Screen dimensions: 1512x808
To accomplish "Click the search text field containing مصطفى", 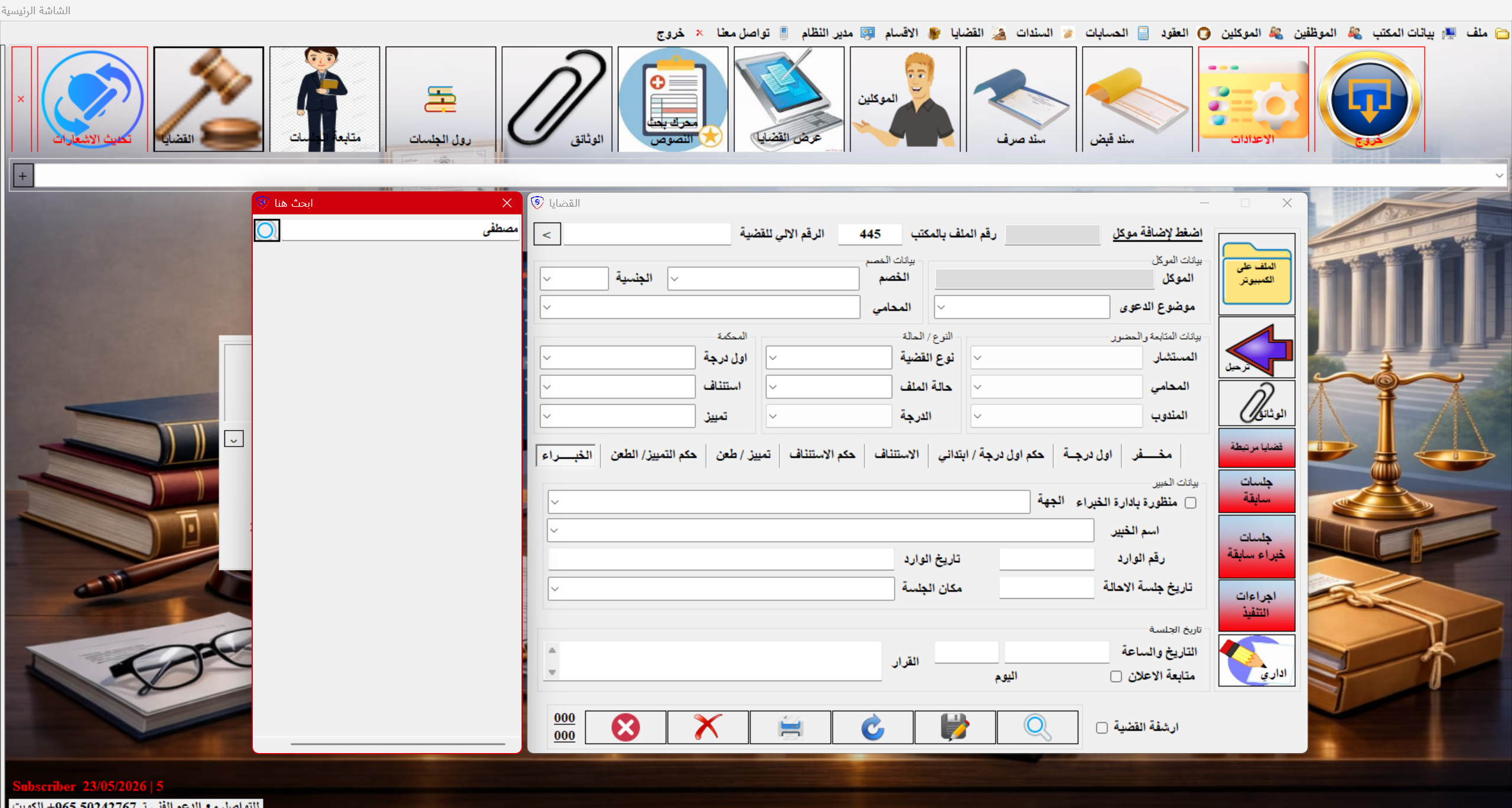I will [400, 230].
